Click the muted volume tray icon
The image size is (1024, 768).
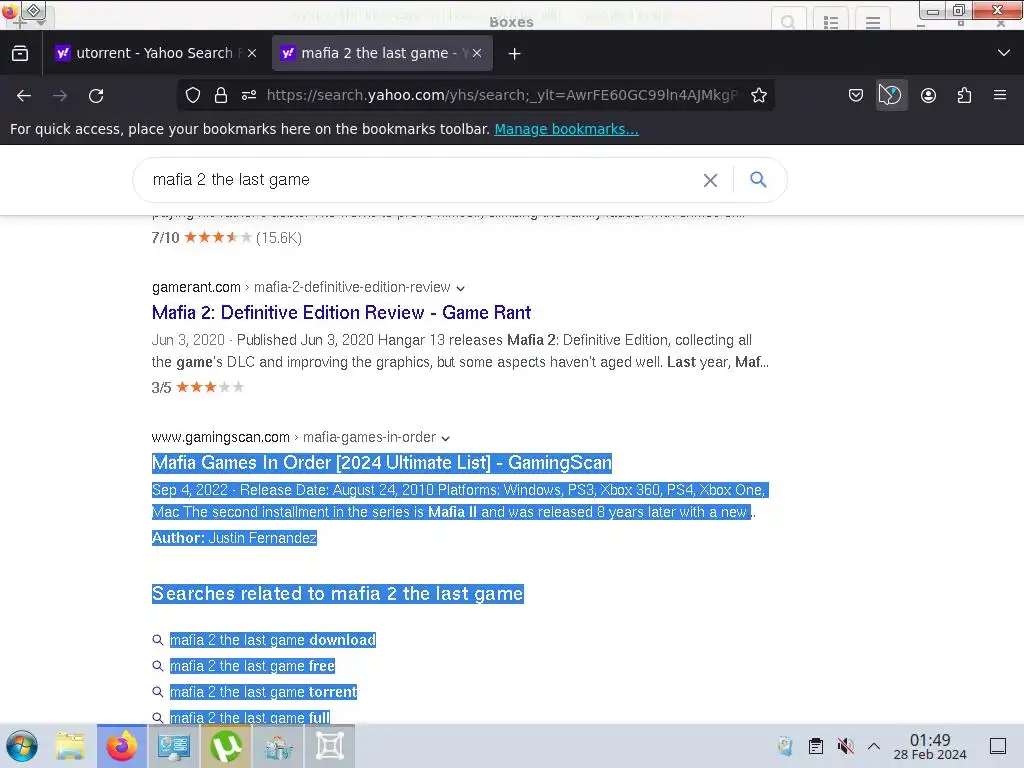(x=846, y=746)
